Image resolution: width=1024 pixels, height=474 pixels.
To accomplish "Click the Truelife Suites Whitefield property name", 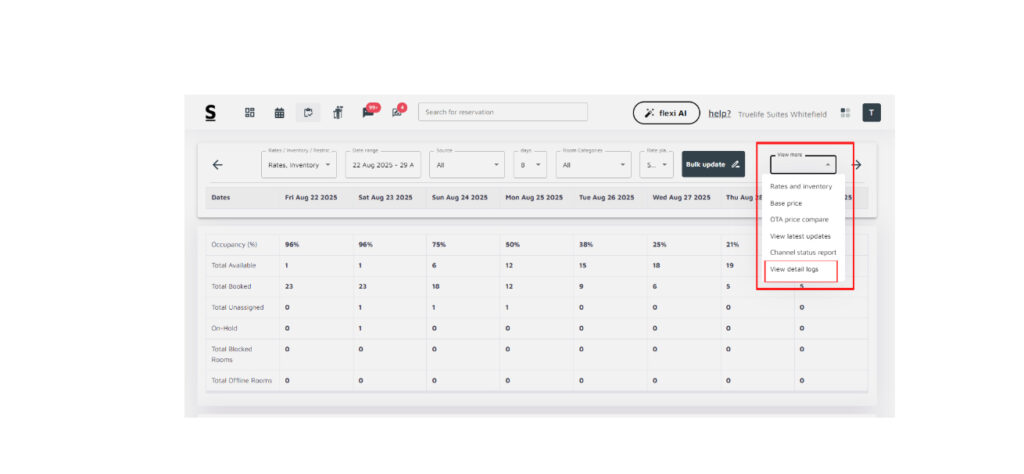I will 782,114.
